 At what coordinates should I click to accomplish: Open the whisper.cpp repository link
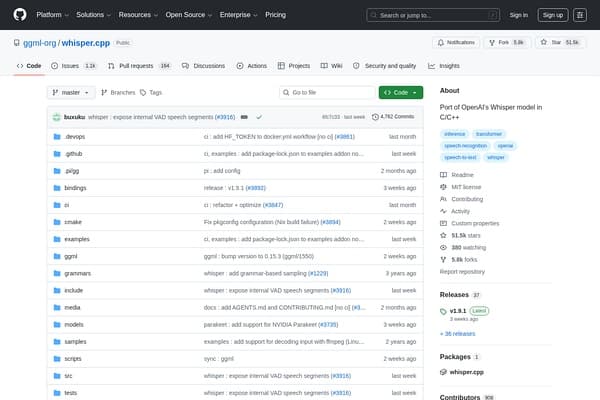tap(86, 43)
